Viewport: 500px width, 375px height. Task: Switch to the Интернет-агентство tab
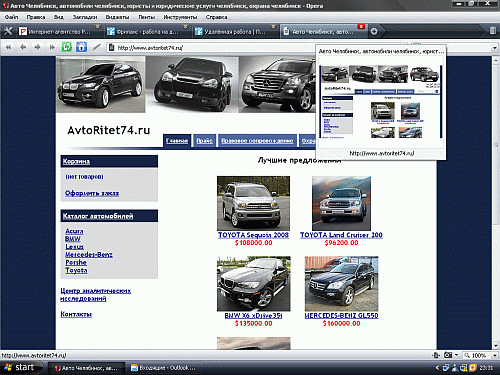click(x=59, y=32)
